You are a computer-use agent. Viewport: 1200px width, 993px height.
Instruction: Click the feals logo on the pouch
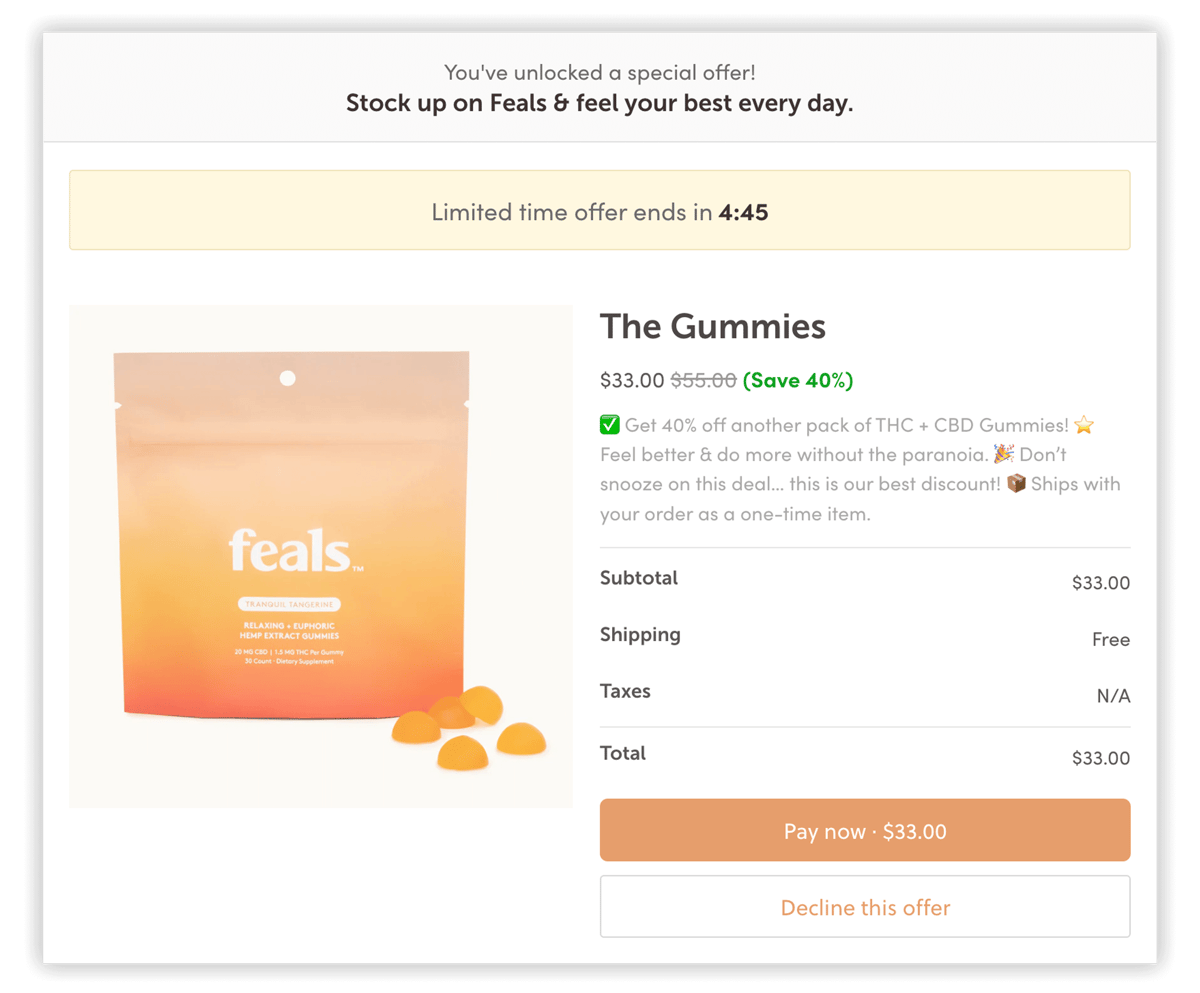click(290, 551)
